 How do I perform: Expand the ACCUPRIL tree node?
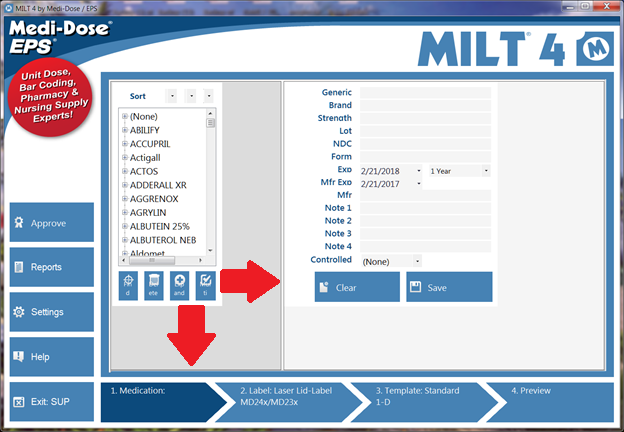tap(125, 144)
